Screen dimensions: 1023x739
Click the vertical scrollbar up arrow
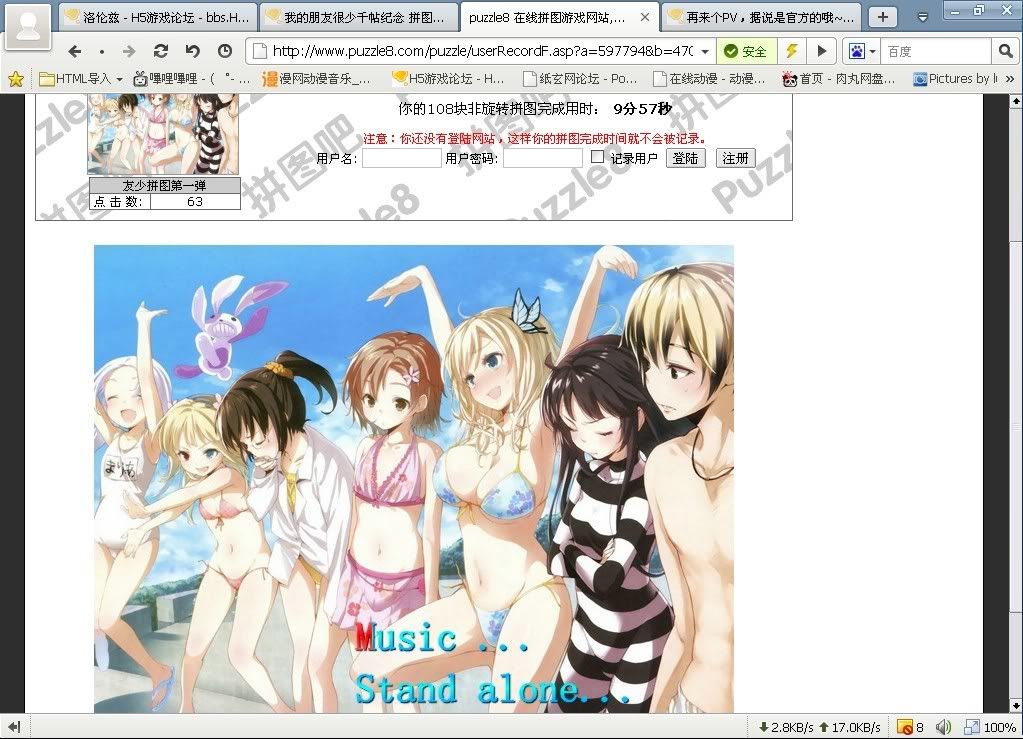point(1016,101)
